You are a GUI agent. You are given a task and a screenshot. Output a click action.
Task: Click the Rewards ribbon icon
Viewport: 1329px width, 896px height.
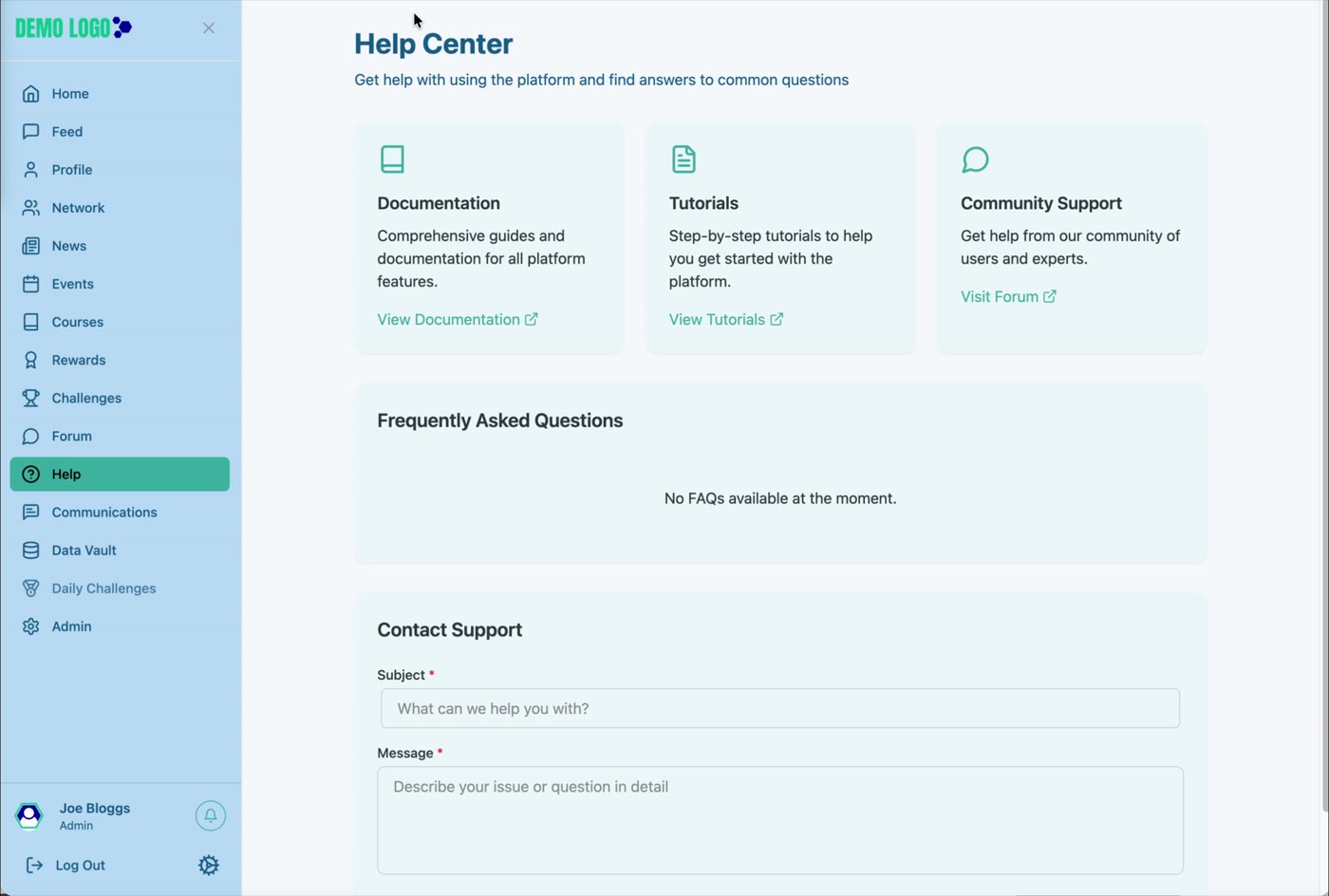(31, 360)
